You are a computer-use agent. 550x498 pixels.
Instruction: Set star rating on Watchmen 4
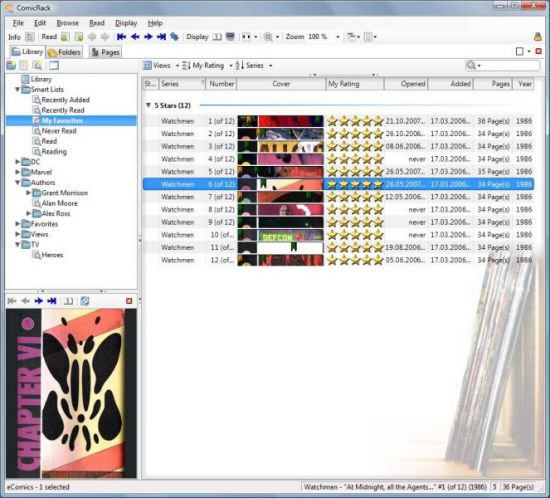coord(355,159)
